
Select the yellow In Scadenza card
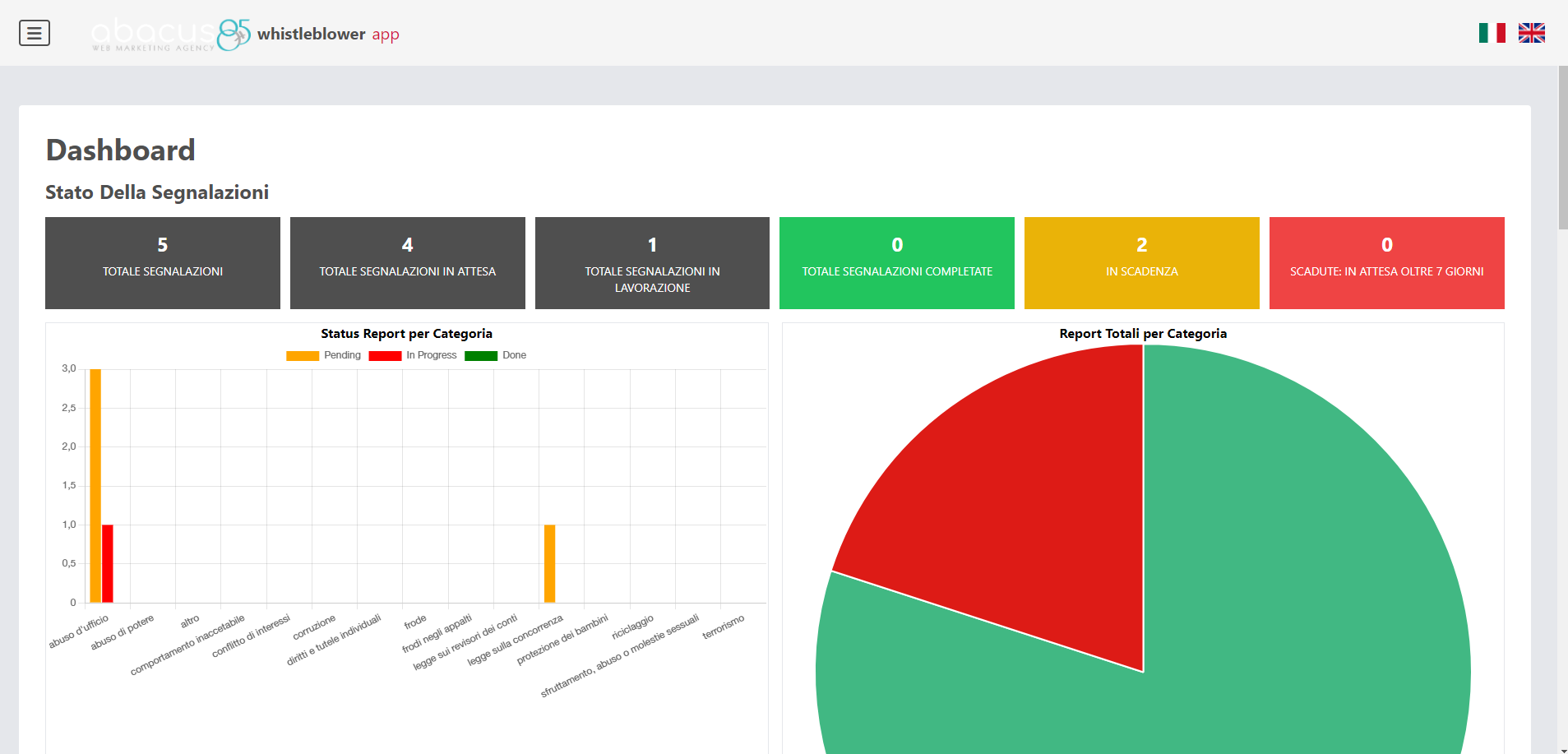tap(1141, 263)
